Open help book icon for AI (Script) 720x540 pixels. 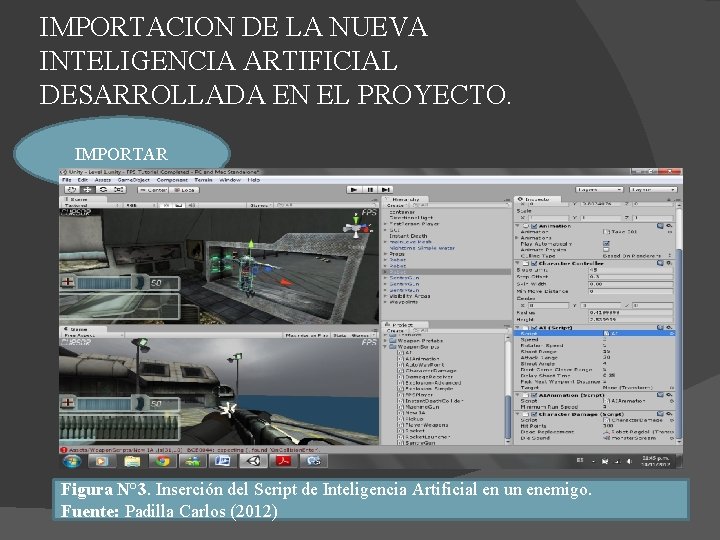[x=660, y=327]
